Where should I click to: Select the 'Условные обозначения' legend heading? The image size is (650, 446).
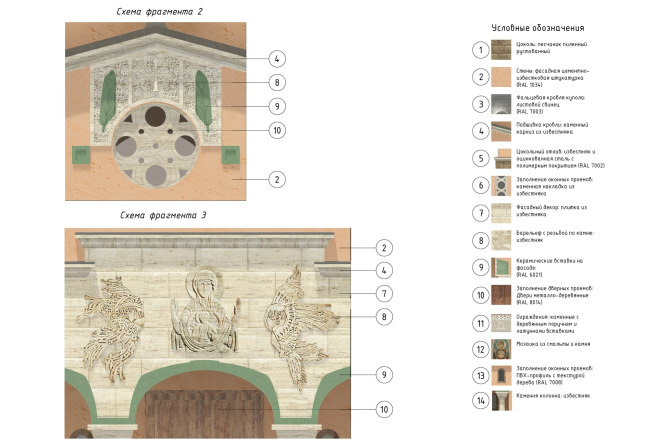(x=539, y=29)
